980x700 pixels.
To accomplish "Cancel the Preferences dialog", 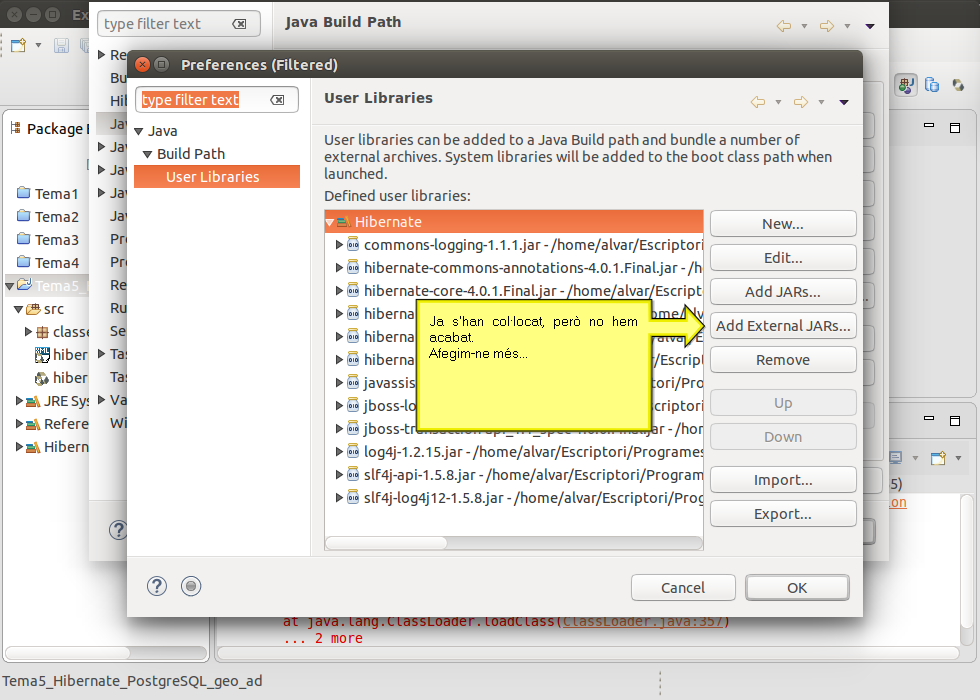I will coord(682,588).
